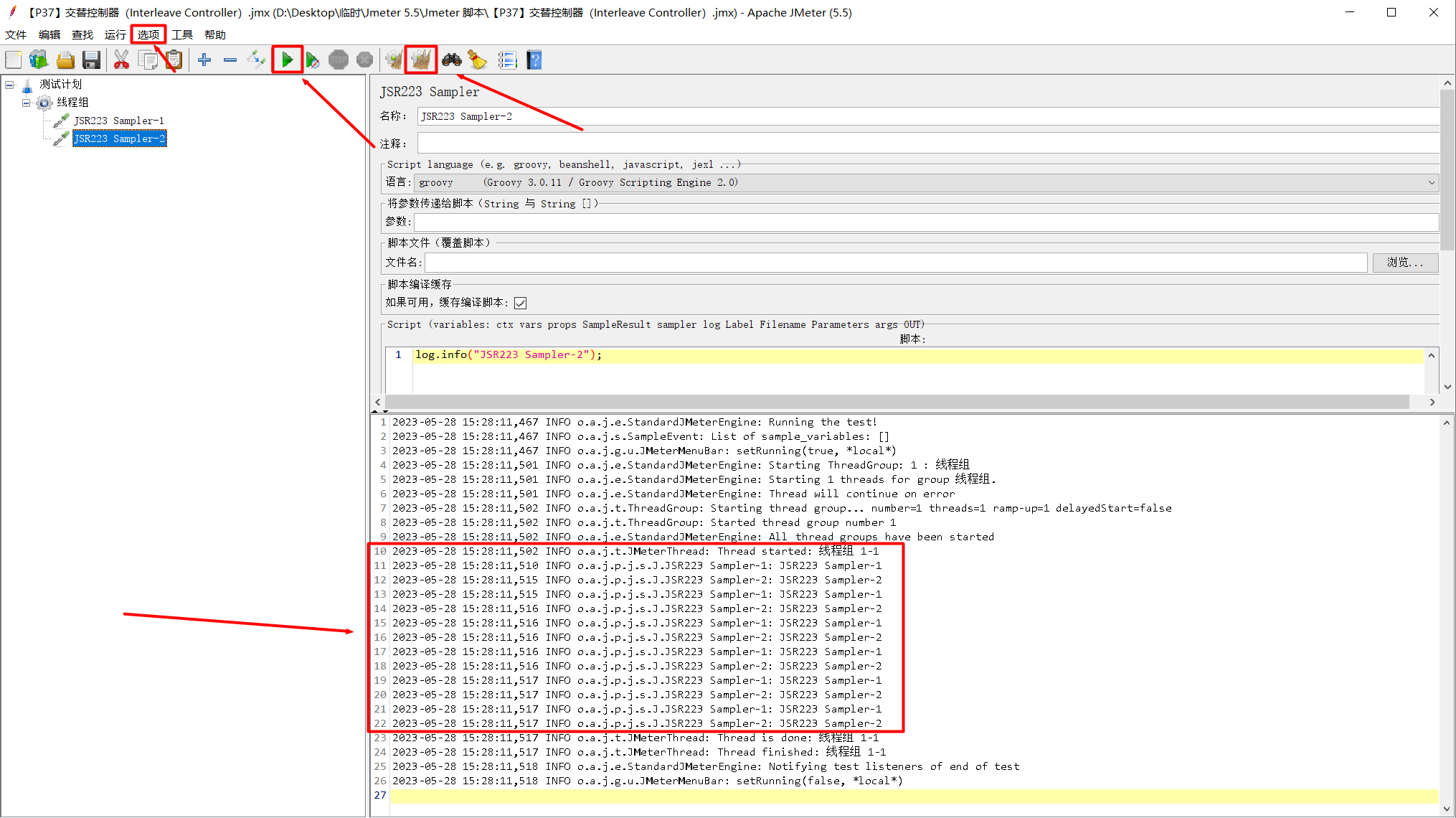The height and width of the screenshot is (818, 1456).
Task: Open the 帮助 menu
Action: pos(215,34)
